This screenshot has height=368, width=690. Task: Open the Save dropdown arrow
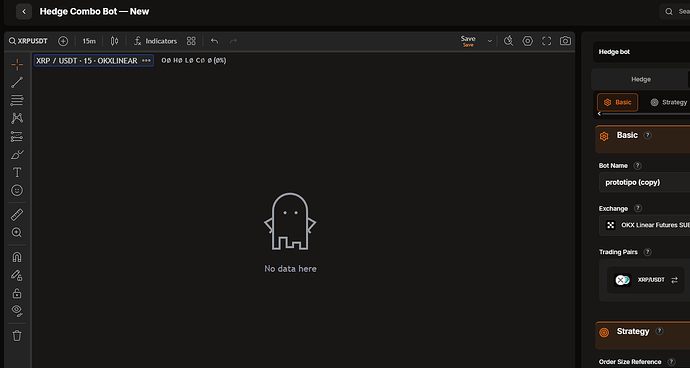click(490, 41)
